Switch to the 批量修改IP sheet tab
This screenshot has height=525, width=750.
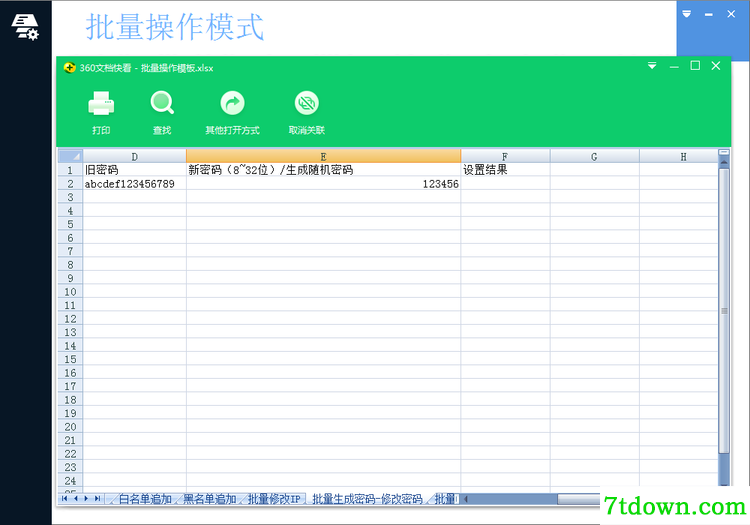(274, 499)
